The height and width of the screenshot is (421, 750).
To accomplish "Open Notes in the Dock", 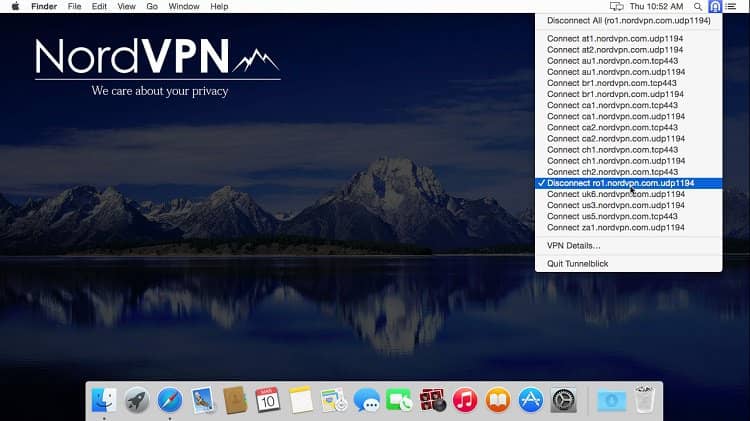I will pos(301,400).
